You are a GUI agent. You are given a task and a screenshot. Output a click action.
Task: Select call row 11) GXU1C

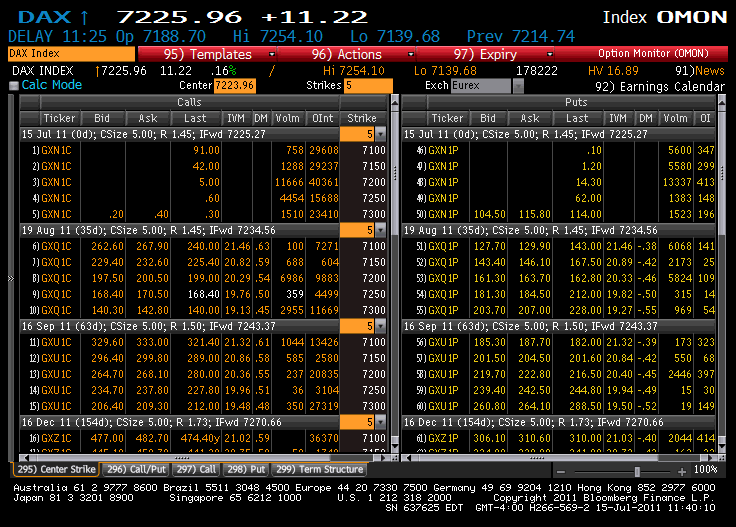pyautogui.click(x=203, y=342)
